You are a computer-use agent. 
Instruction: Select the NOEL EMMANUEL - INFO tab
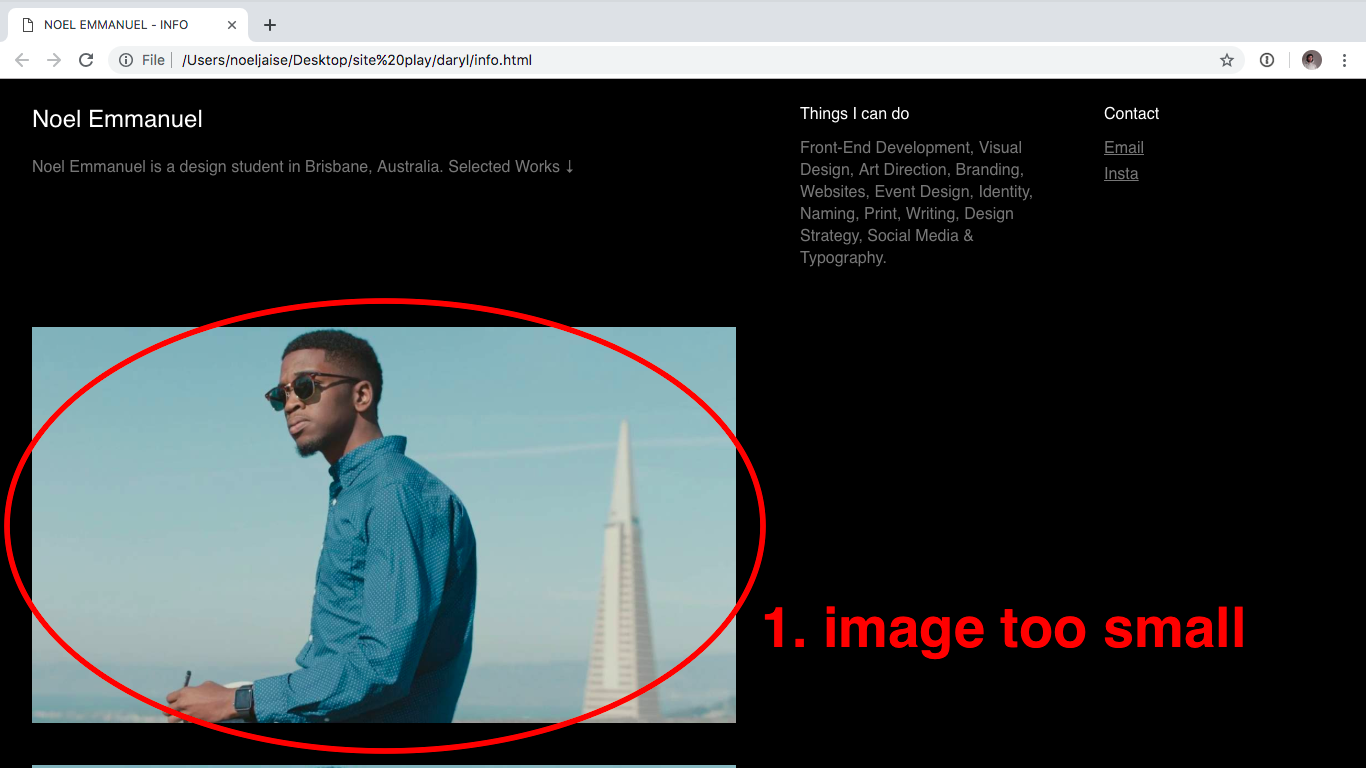(120, 24)
